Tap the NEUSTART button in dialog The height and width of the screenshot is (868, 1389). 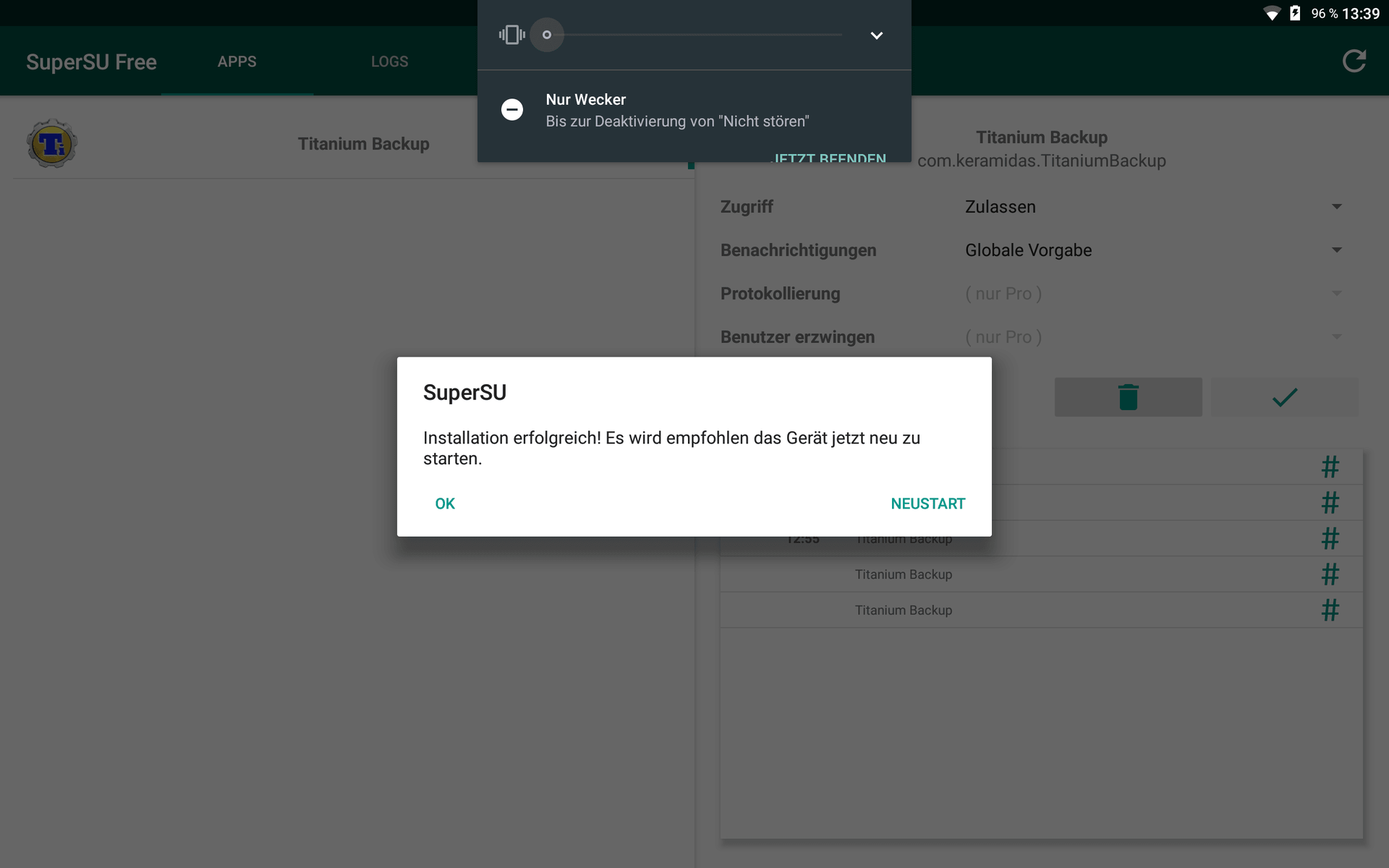tap(927, 503)
